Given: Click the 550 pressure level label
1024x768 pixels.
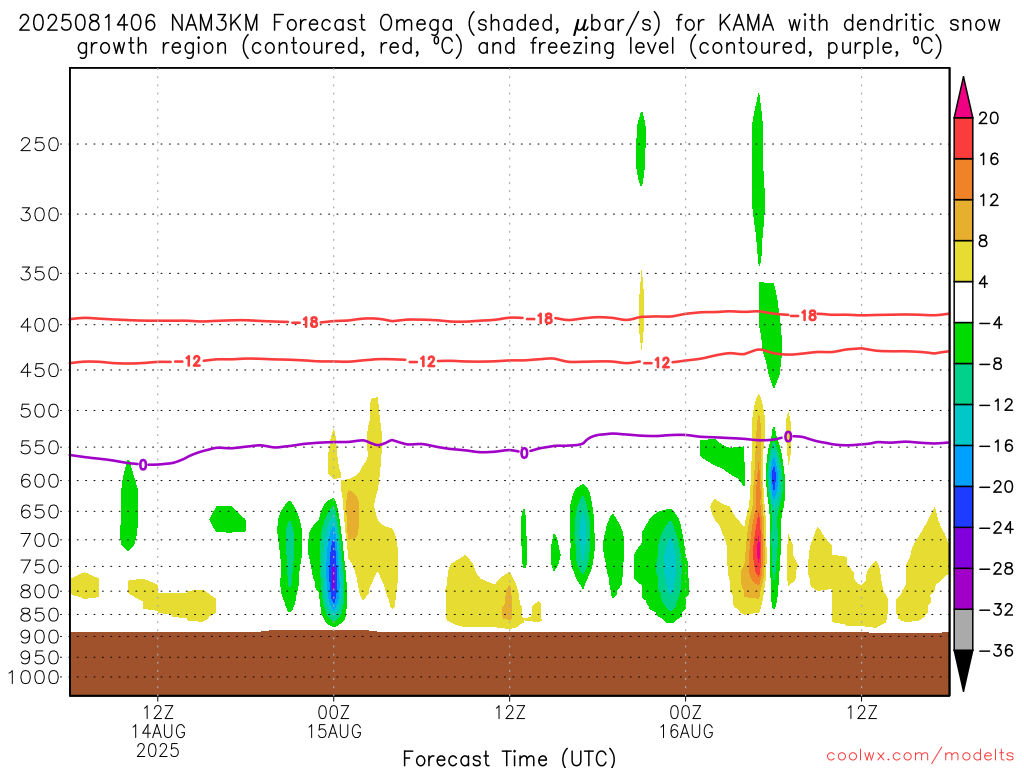Looking at the screenshot, I should click(40, 447).
